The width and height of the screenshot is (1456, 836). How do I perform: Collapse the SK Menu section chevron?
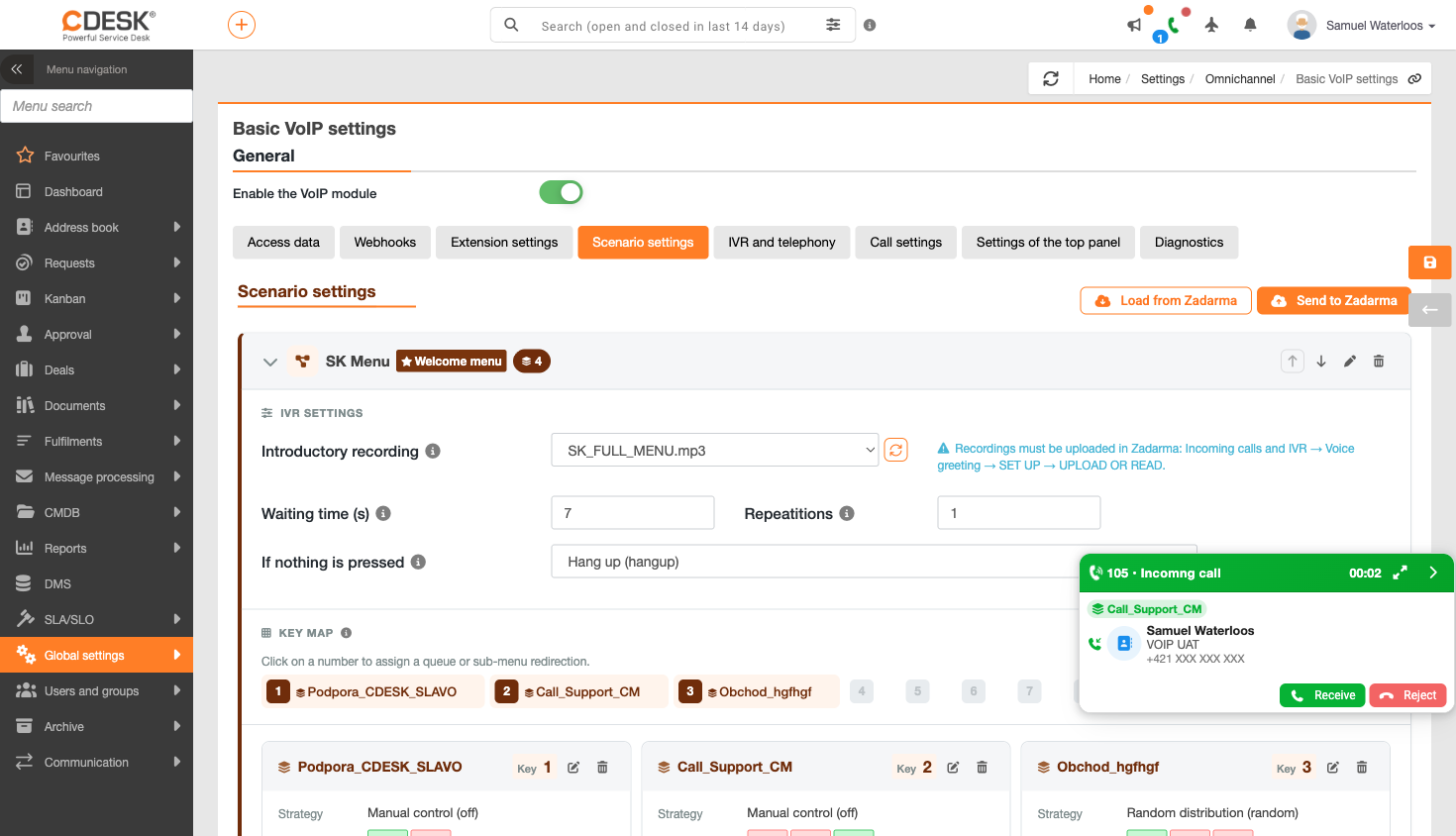269,362
